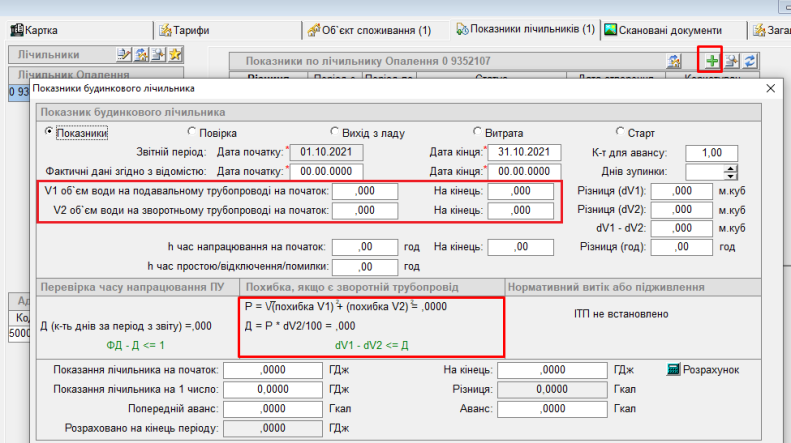
Task: Click the refresh arrows icon in readings toolbar
Action: pyautogui.click(x=749, y=62)
